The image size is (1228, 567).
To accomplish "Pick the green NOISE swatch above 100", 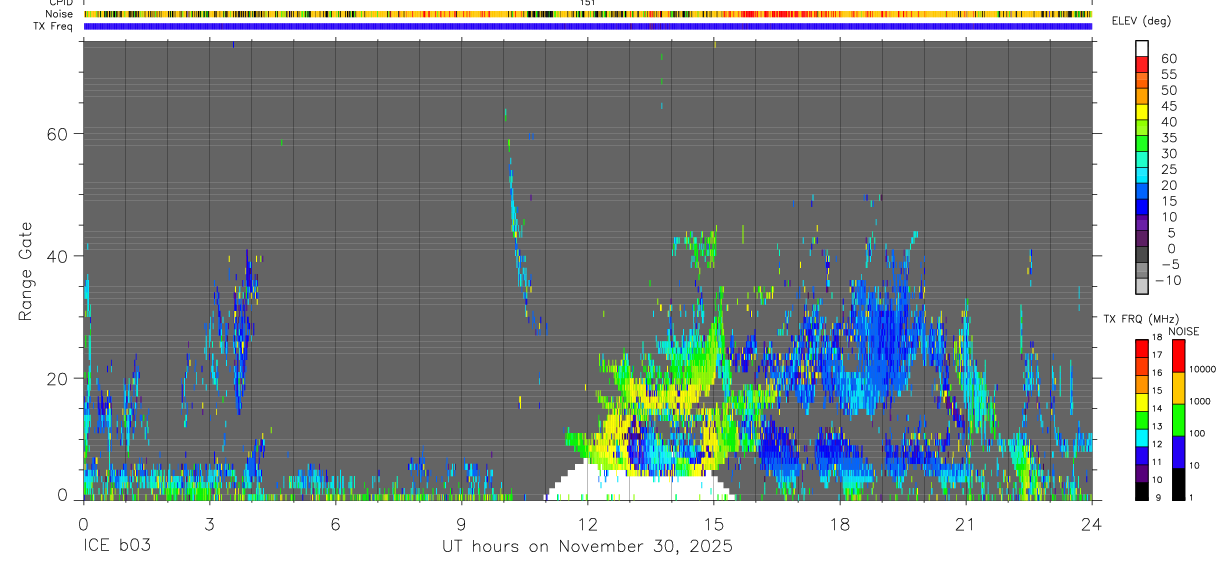I will [1178, 420].
